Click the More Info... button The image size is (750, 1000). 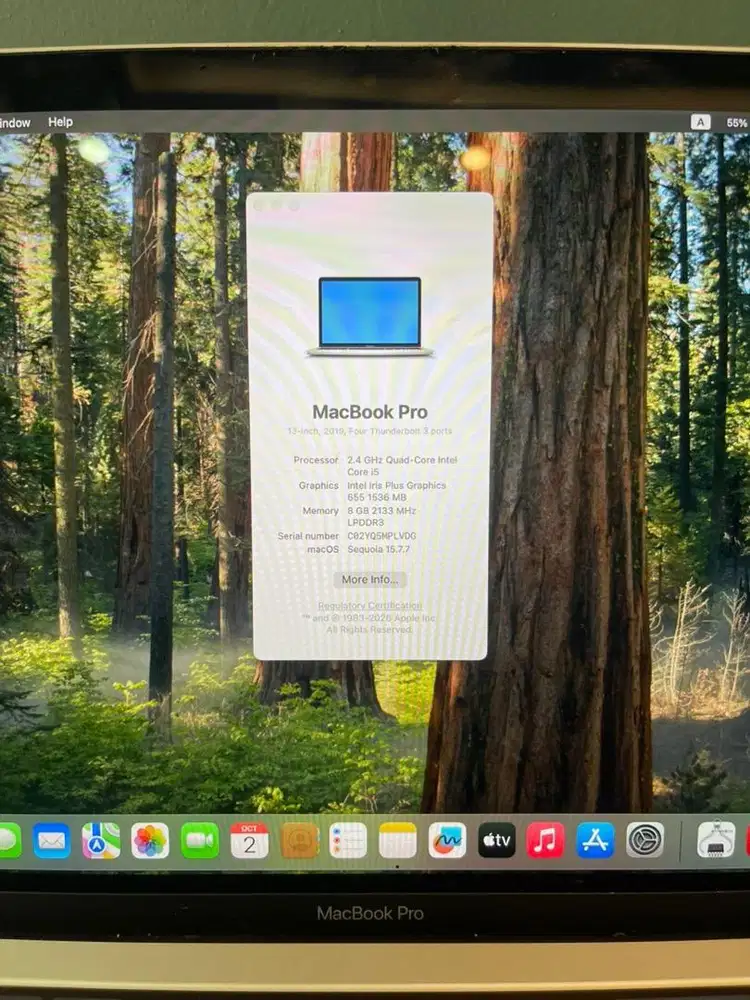pyautogui.click(x=370, y=579)
